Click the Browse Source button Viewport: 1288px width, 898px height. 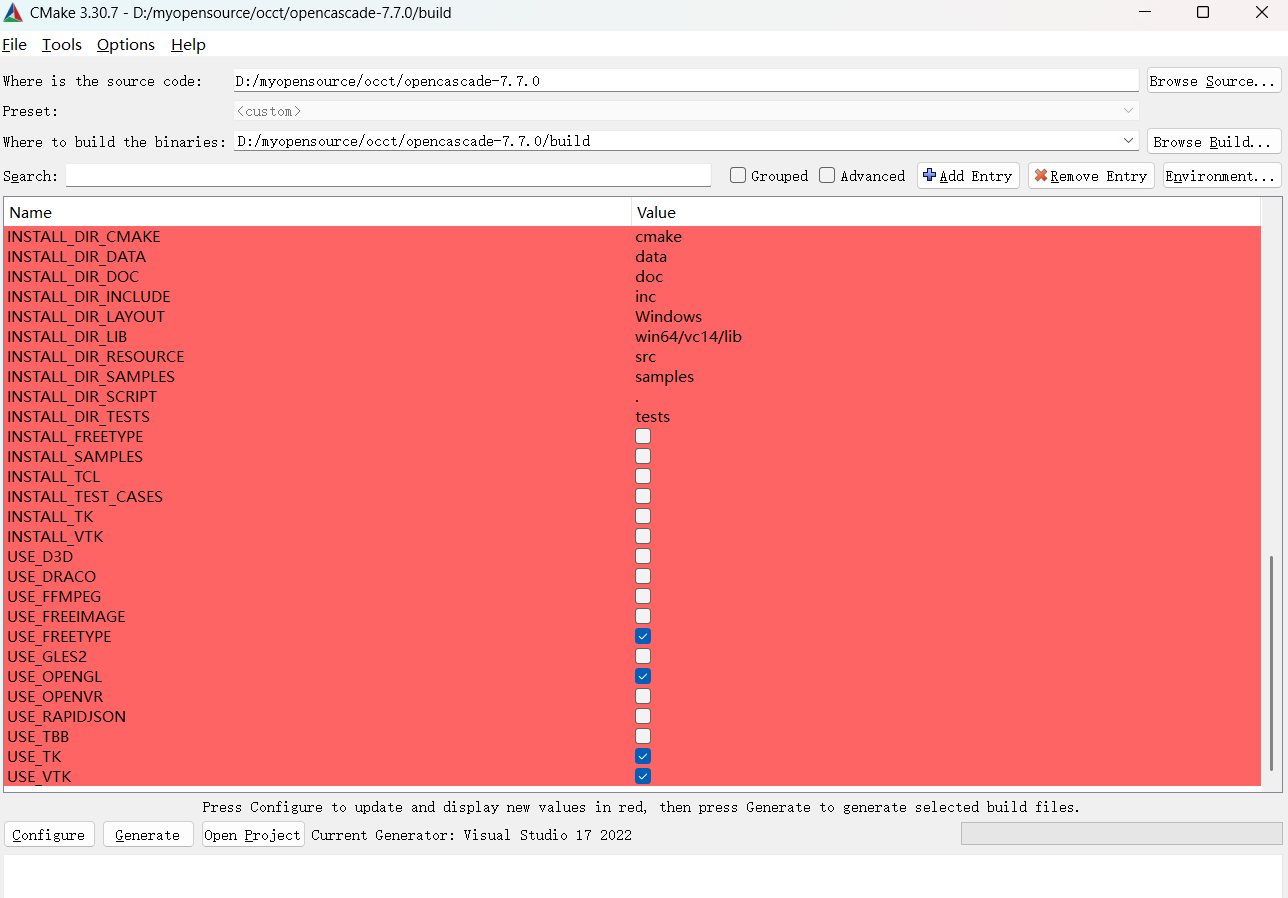[x=1213, y=80]
